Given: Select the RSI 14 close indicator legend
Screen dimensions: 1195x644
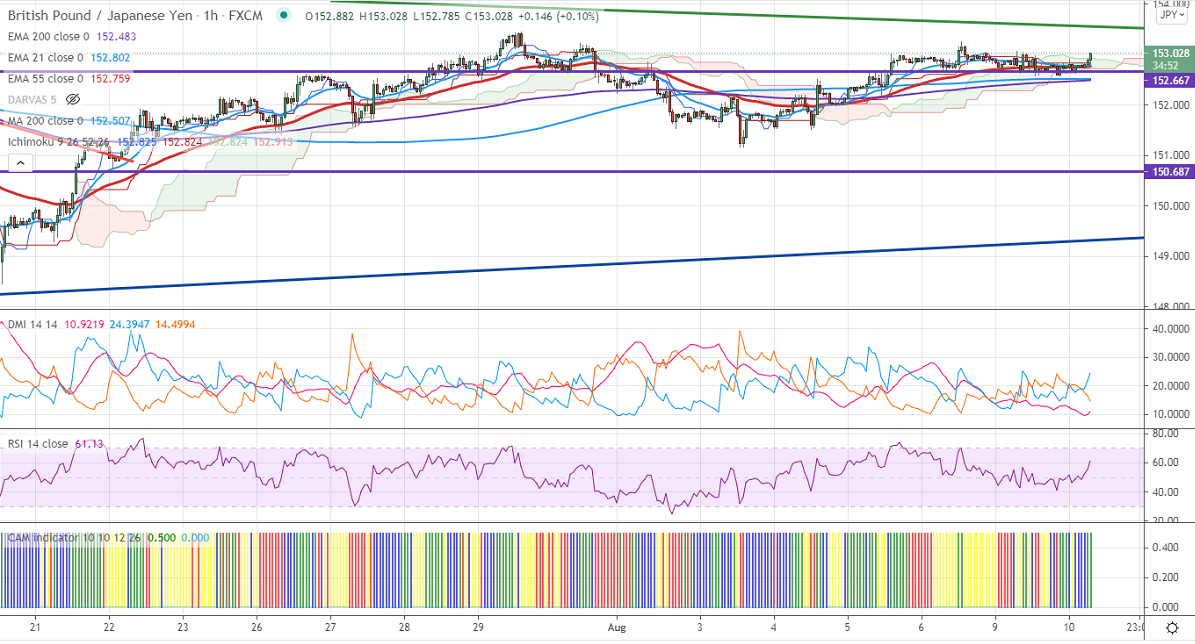Looking at the screenshot, I should 39,444.
